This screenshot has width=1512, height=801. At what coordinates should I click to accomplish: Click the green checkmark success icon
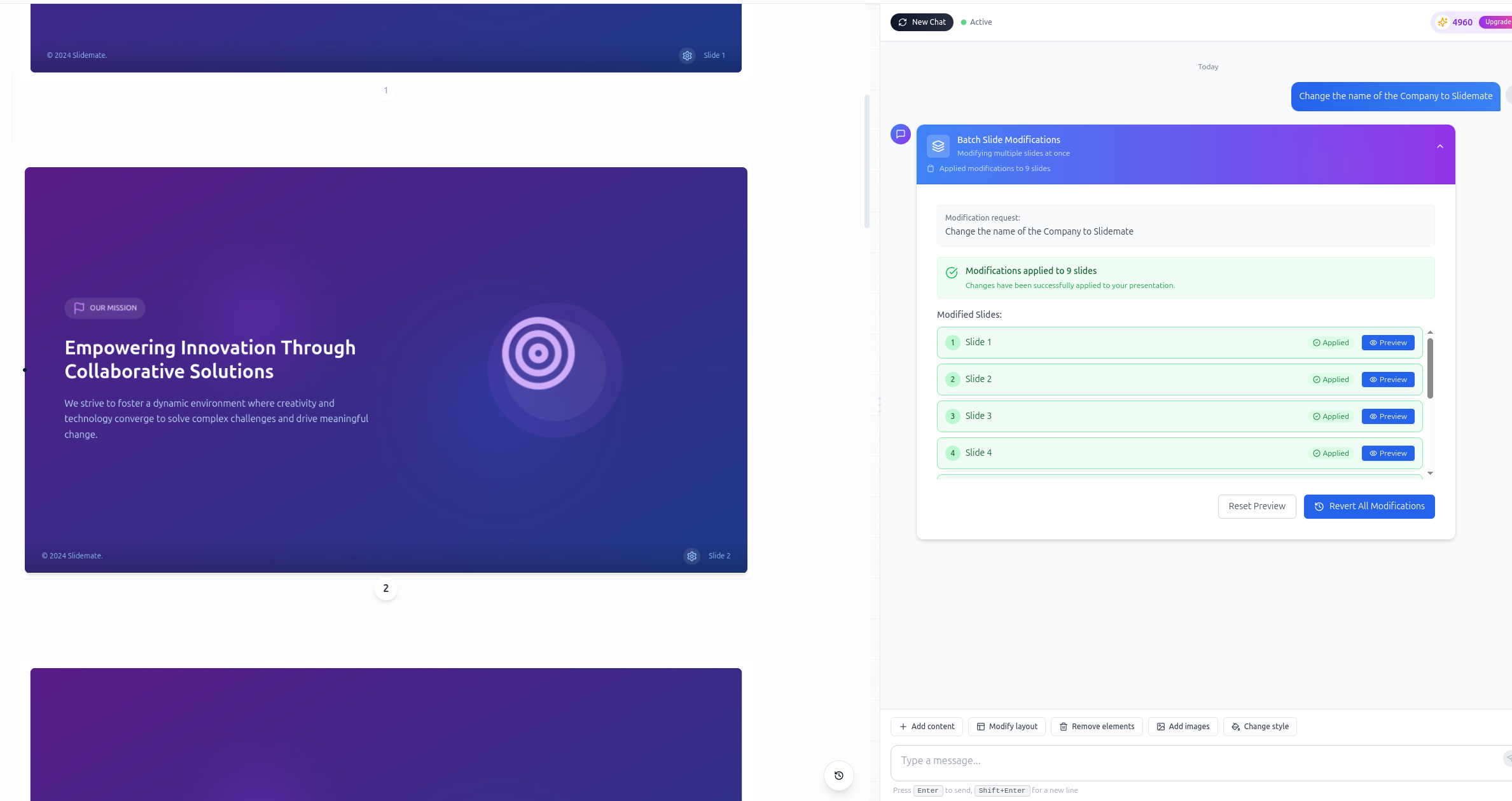click(x=952, y=273)
